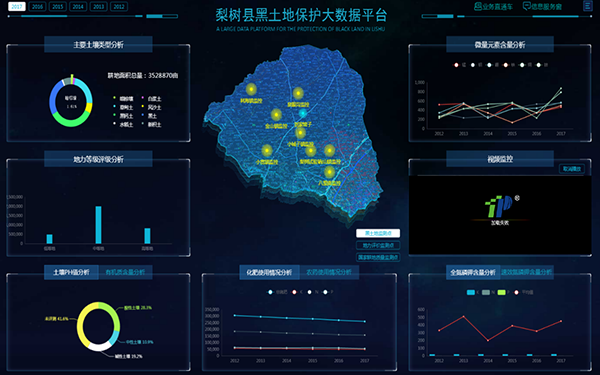
Task: Click the 地力等级评级分析 panel title
Action: (x=98, y=159)
